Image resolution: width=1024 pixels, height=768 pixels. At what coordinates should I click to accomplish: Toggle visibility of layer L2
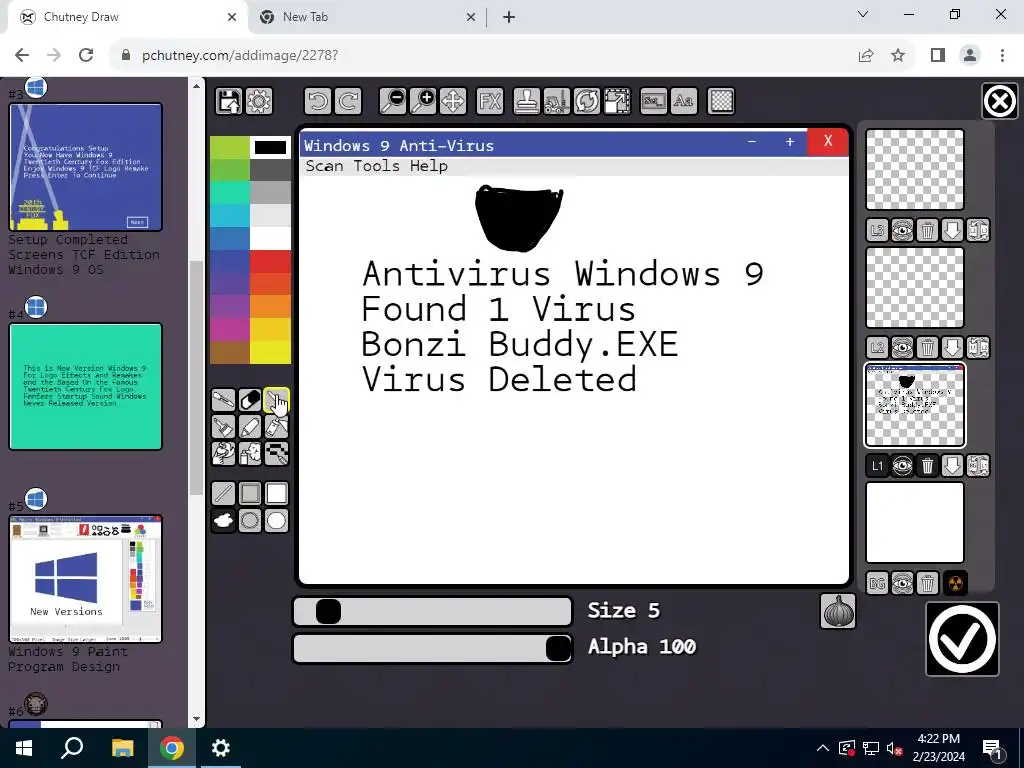[903, 347]
